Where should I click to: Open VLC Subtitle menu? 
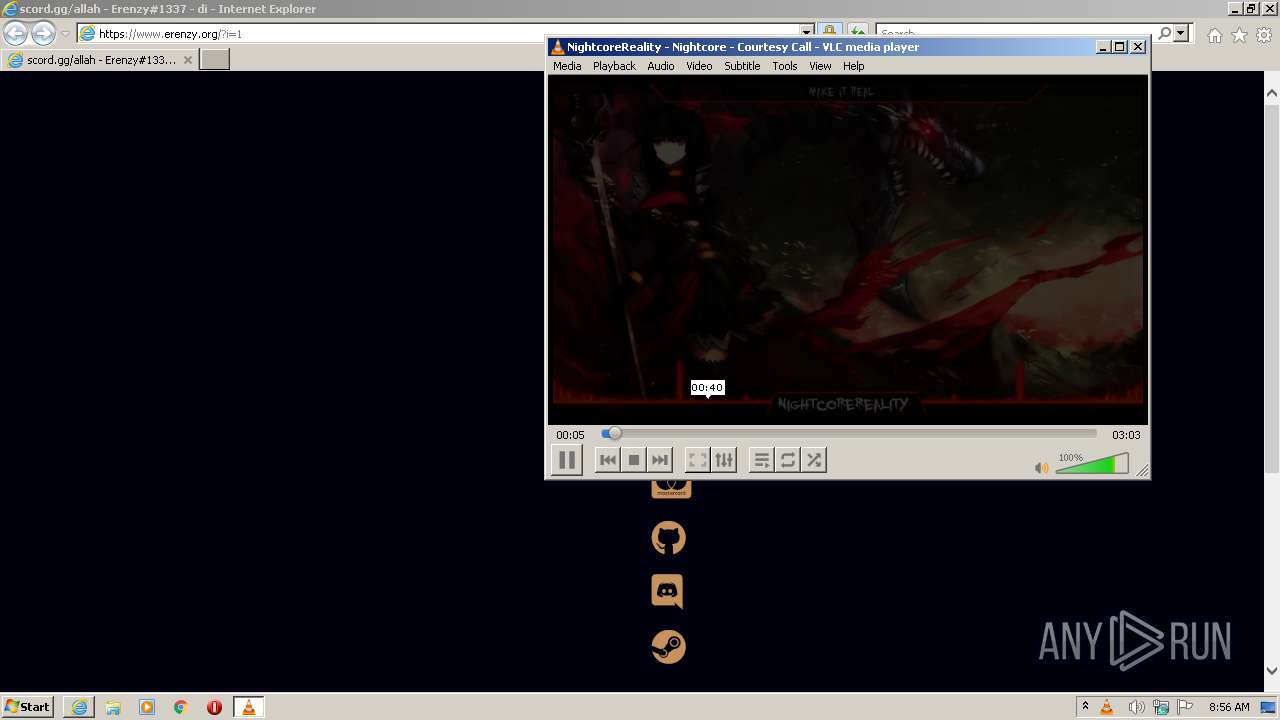tap(742, 66)
